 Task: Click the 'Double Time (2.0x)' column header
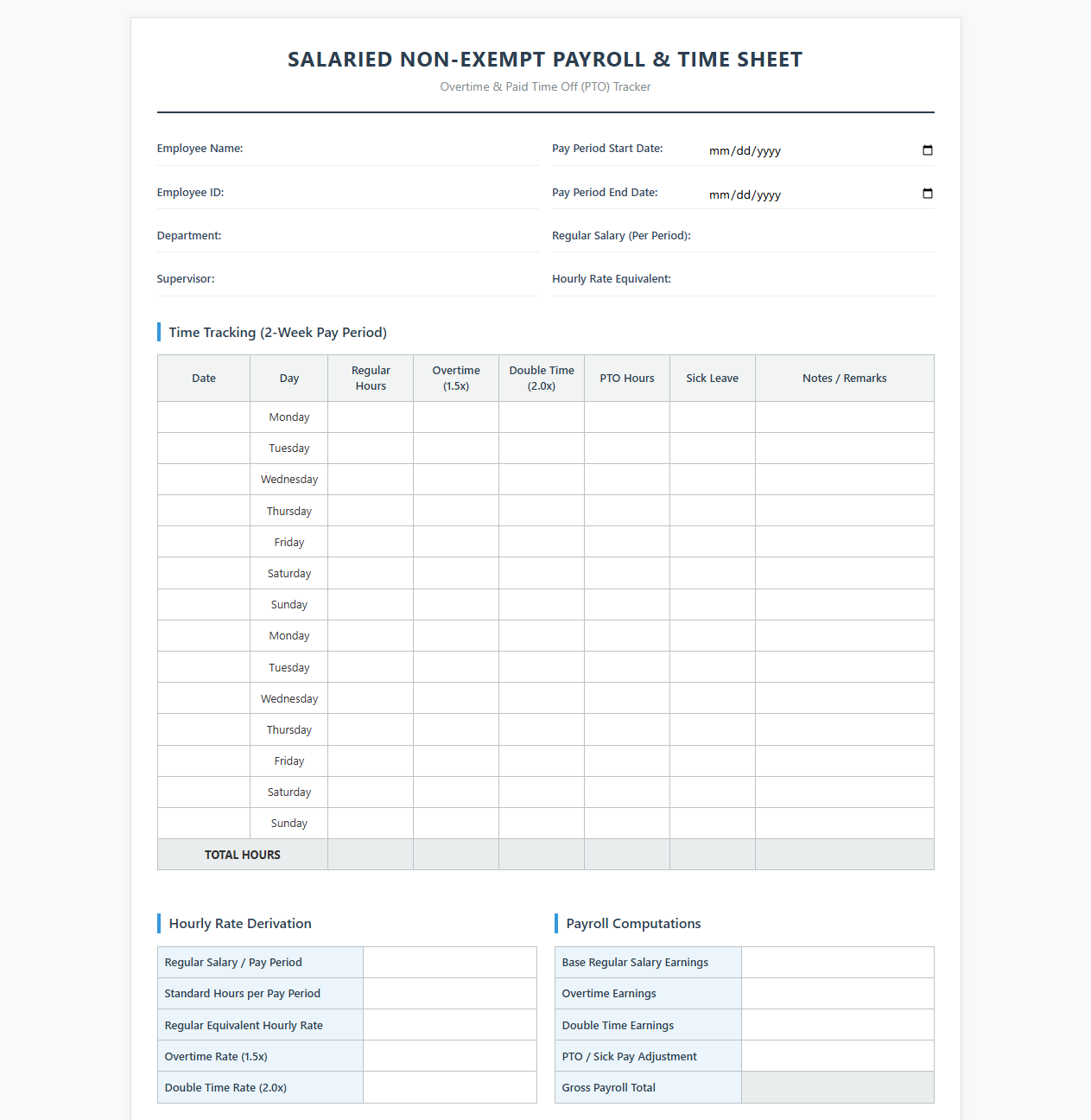pyautogui.click(x=542, y=379)
